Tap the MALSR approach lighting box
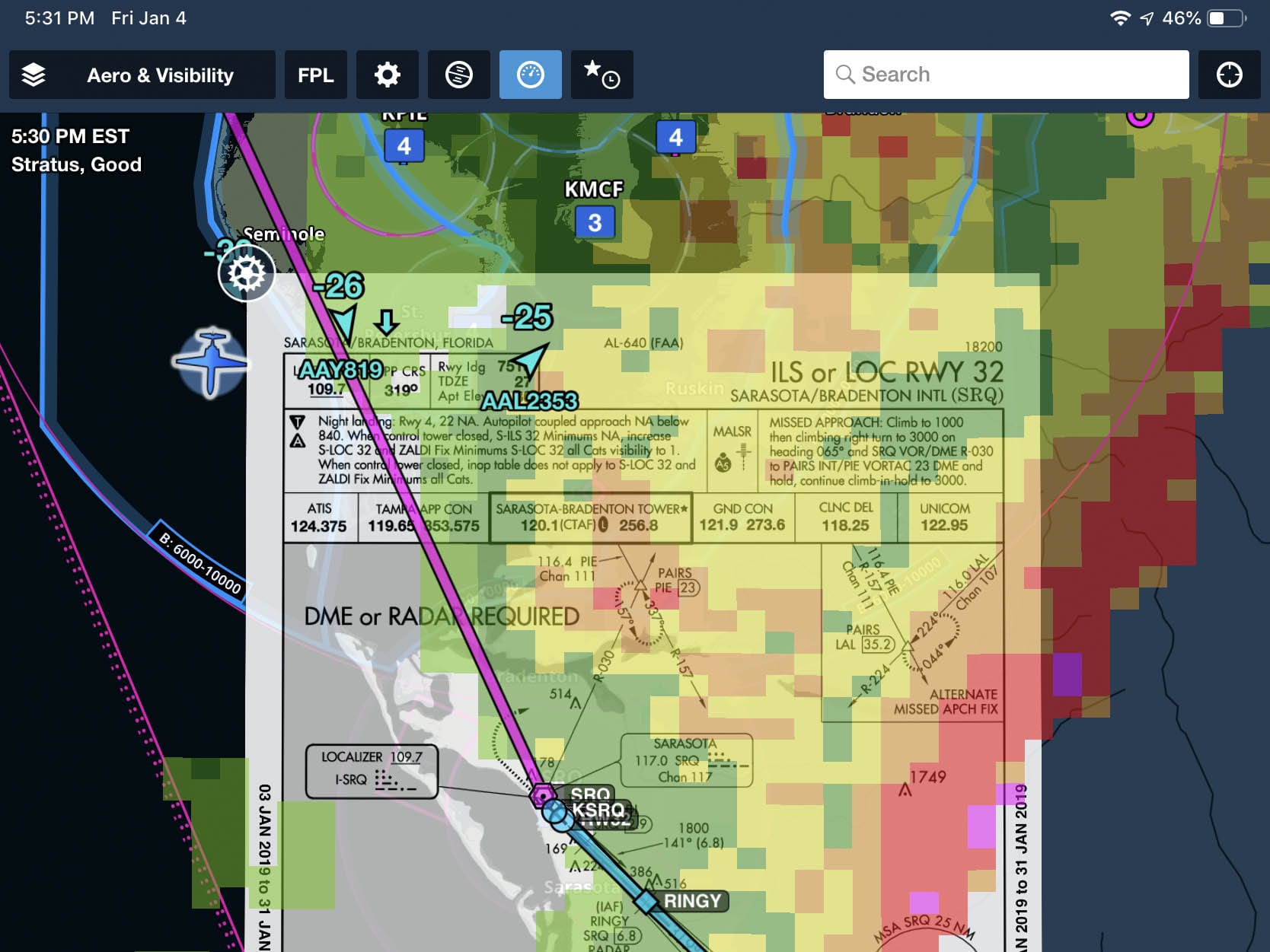 pyautogui.click(x=732, y=451)
